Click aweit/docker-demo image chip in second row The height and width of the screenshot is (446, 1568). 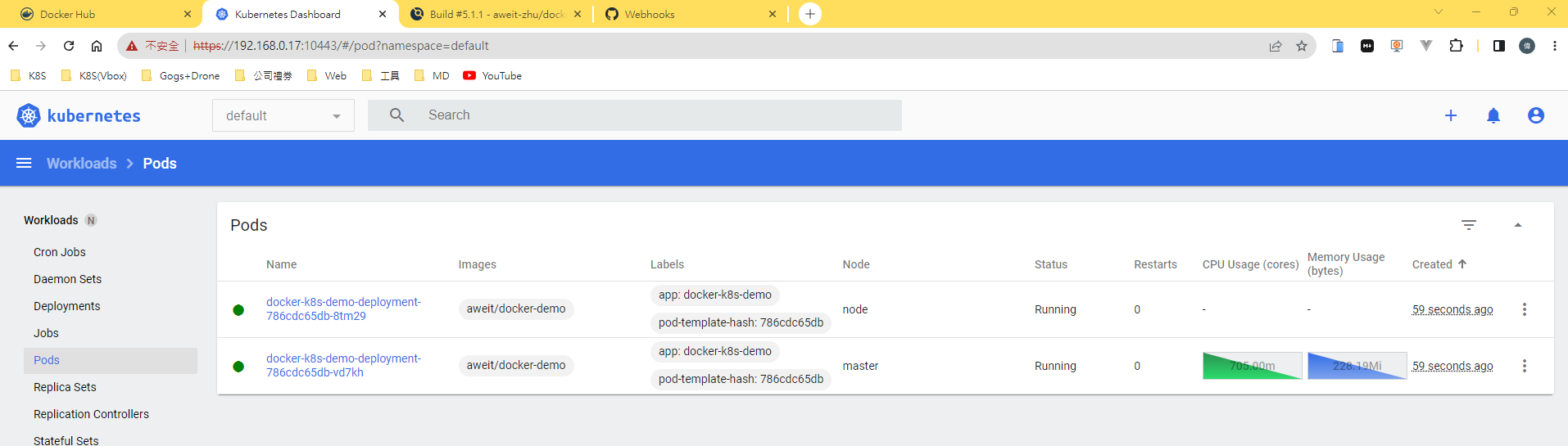click(x=516, y=365)
